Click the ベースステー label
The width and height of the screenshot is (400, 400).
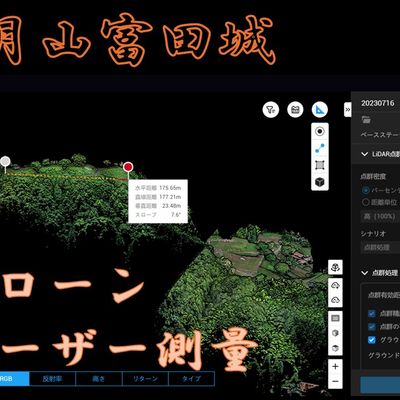coord(380,135)
